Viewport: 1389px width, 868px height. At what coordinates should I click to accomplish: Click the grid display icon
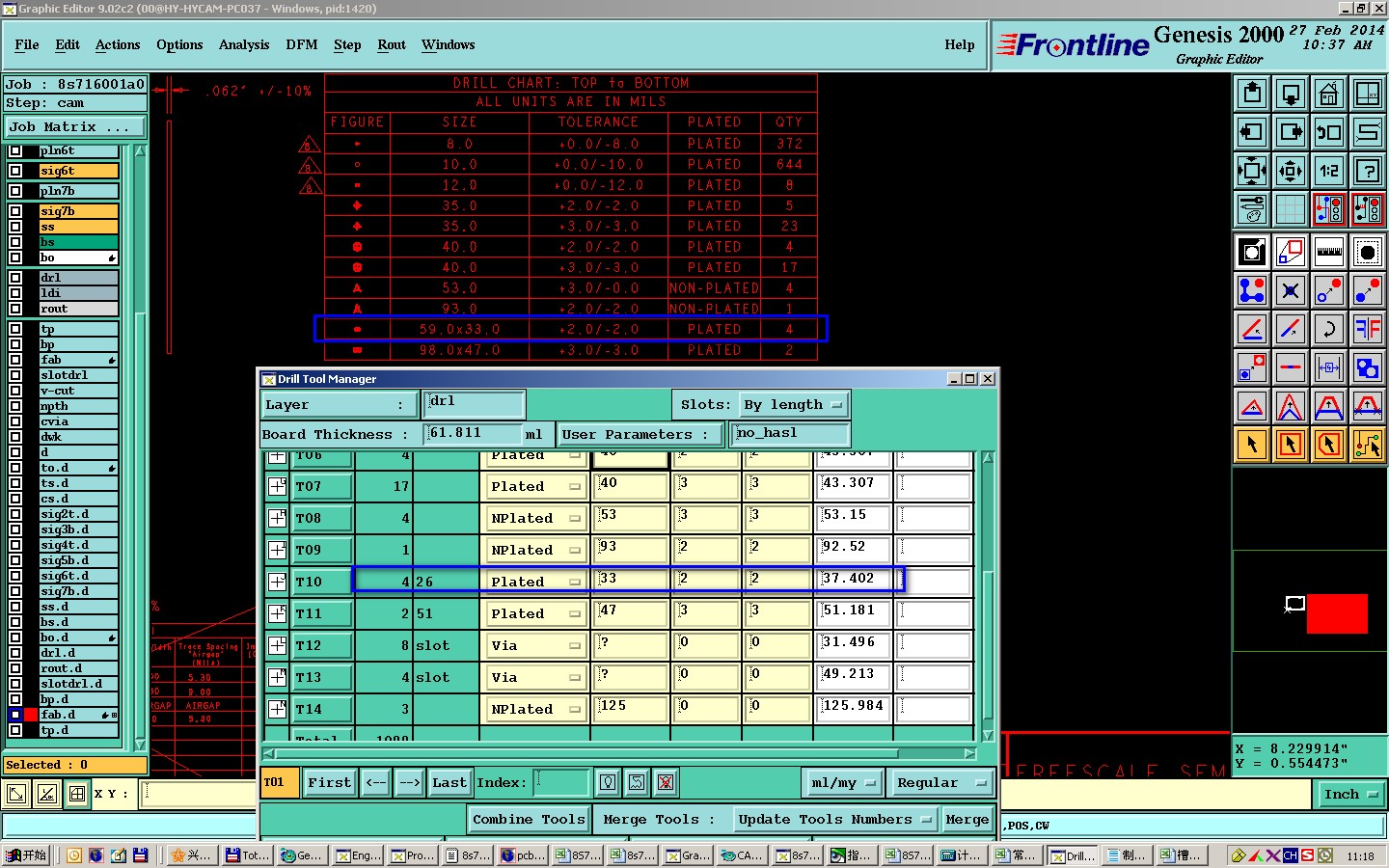coord(1291,208)
